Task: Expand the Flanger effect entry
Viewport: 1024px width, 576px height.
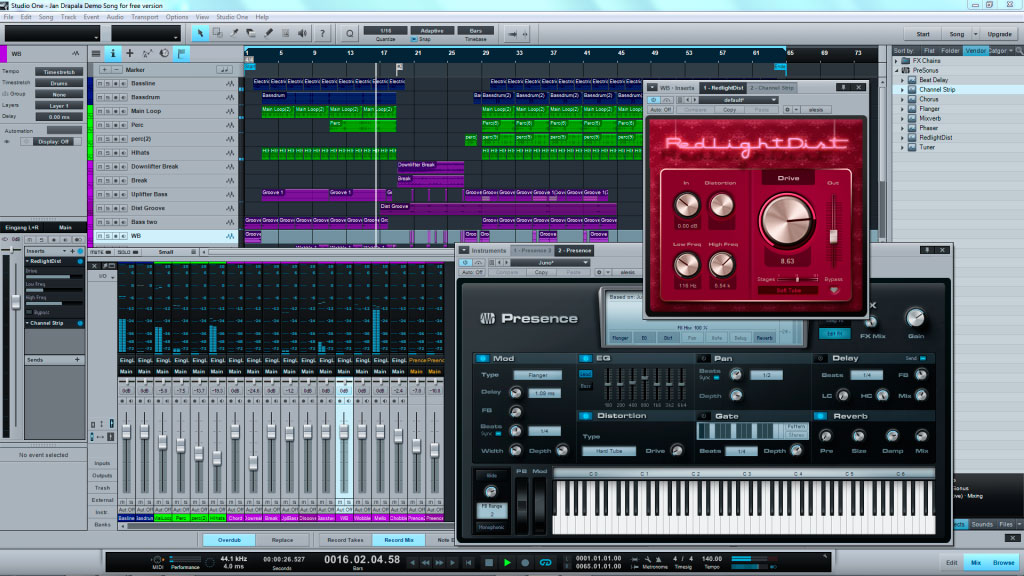Action: coord(903,109)
